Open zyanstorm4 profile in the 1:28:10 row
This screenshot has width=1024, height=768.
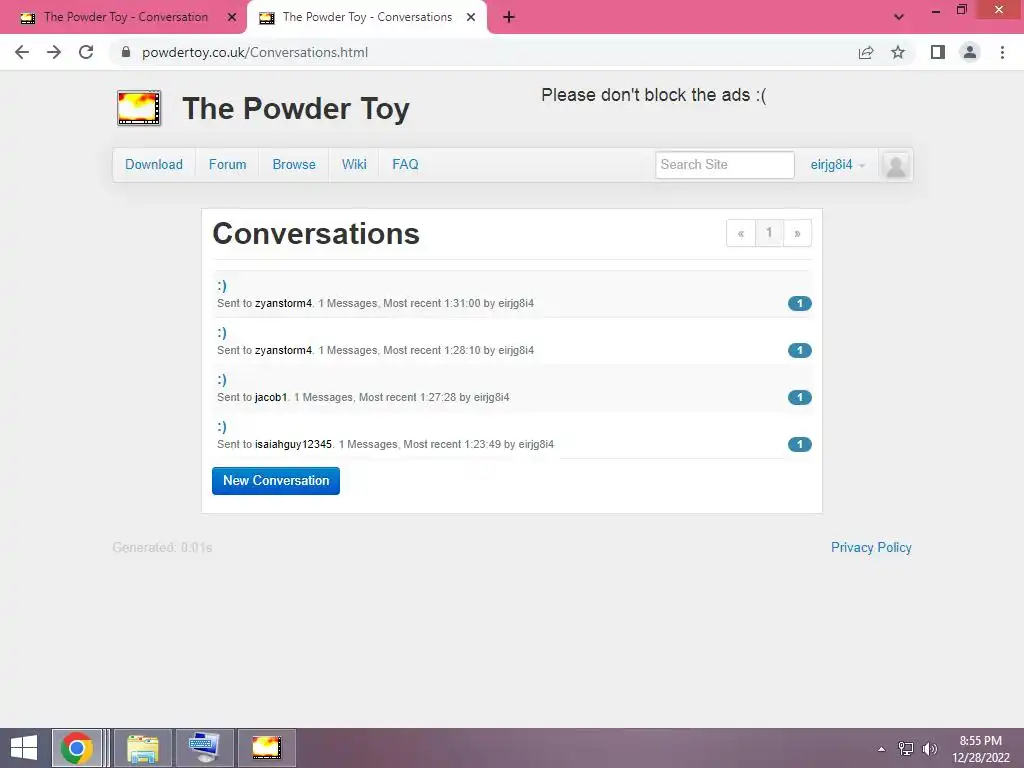pyautogui.click(x=283, y=350)
